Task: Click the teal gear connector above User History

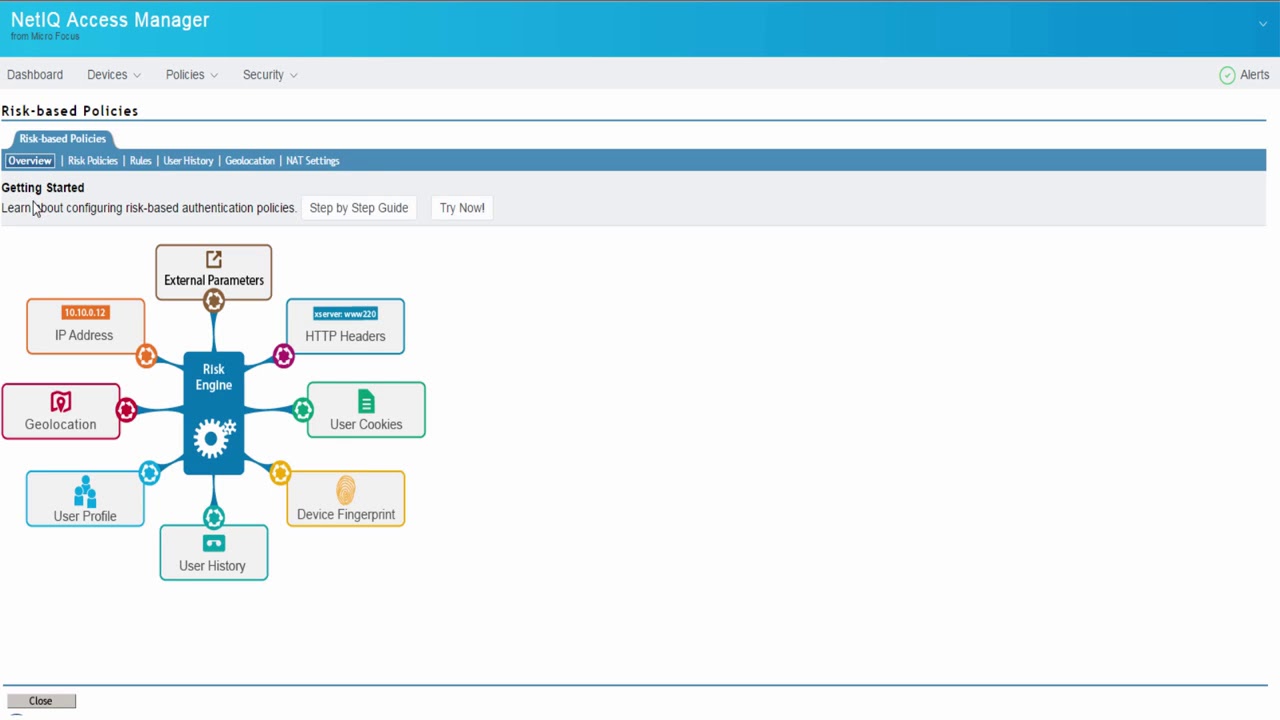Action: [x=214, y=517]
